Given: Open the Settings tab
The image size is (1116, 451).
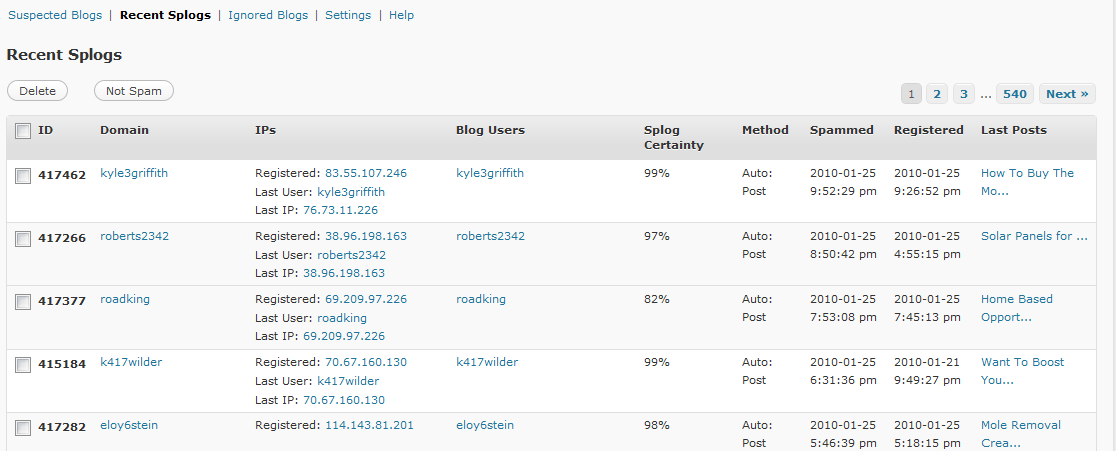Looking at the screenshot, I should (348, 15).
